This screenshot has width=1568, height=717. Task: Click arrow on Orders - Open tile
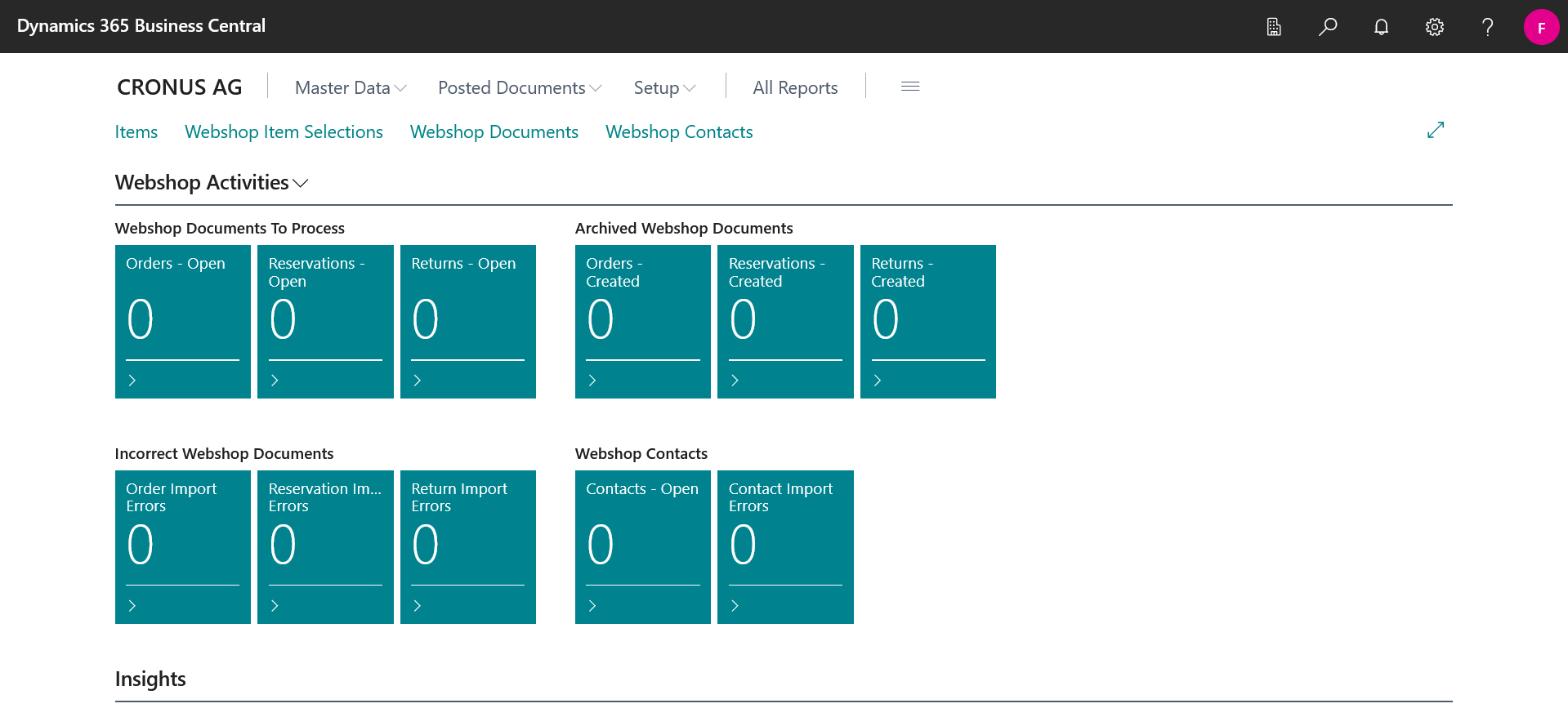click(x=132, y=381)
